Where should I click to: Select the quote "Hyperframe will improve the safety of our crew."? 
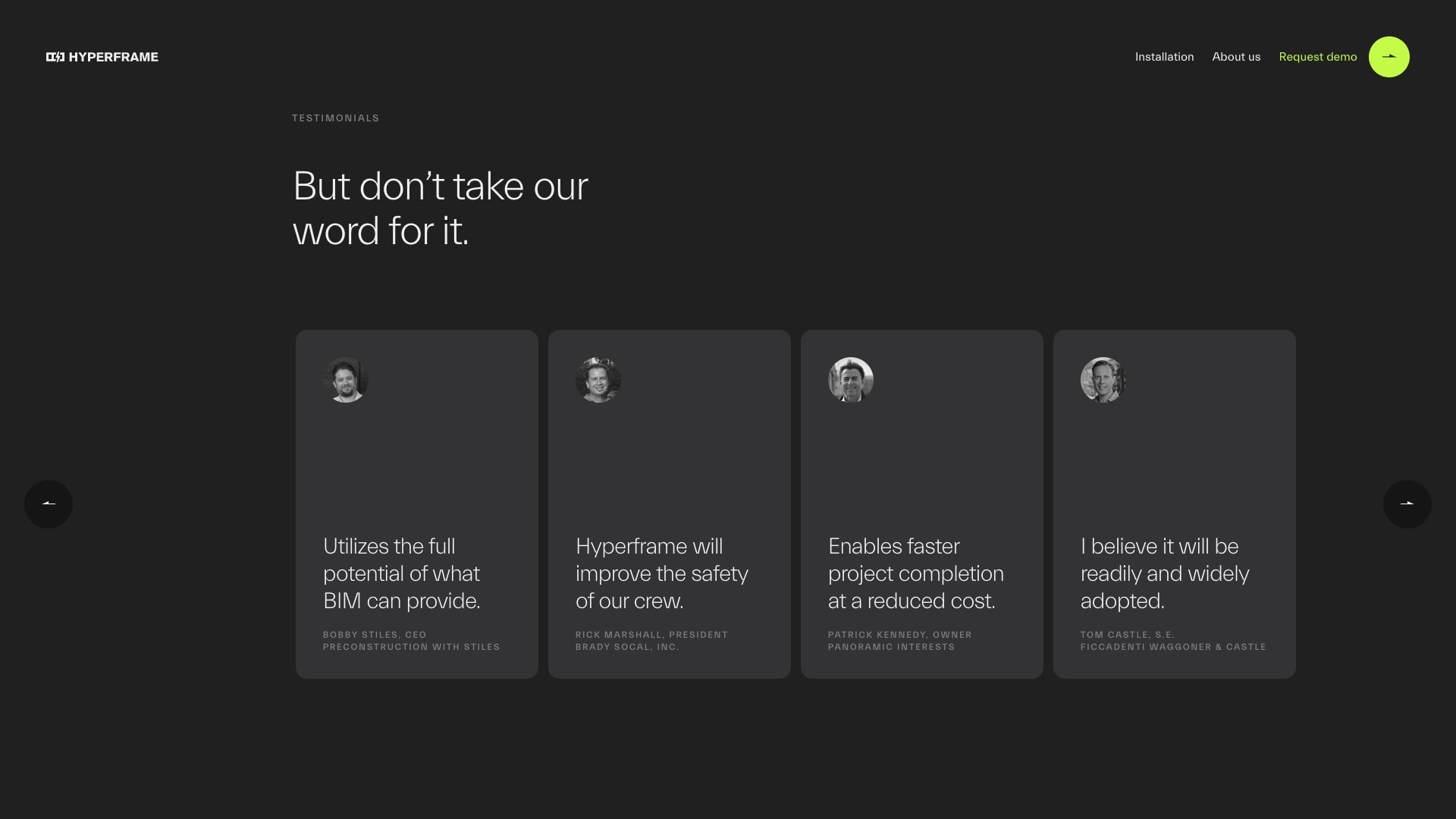[662, 573]
